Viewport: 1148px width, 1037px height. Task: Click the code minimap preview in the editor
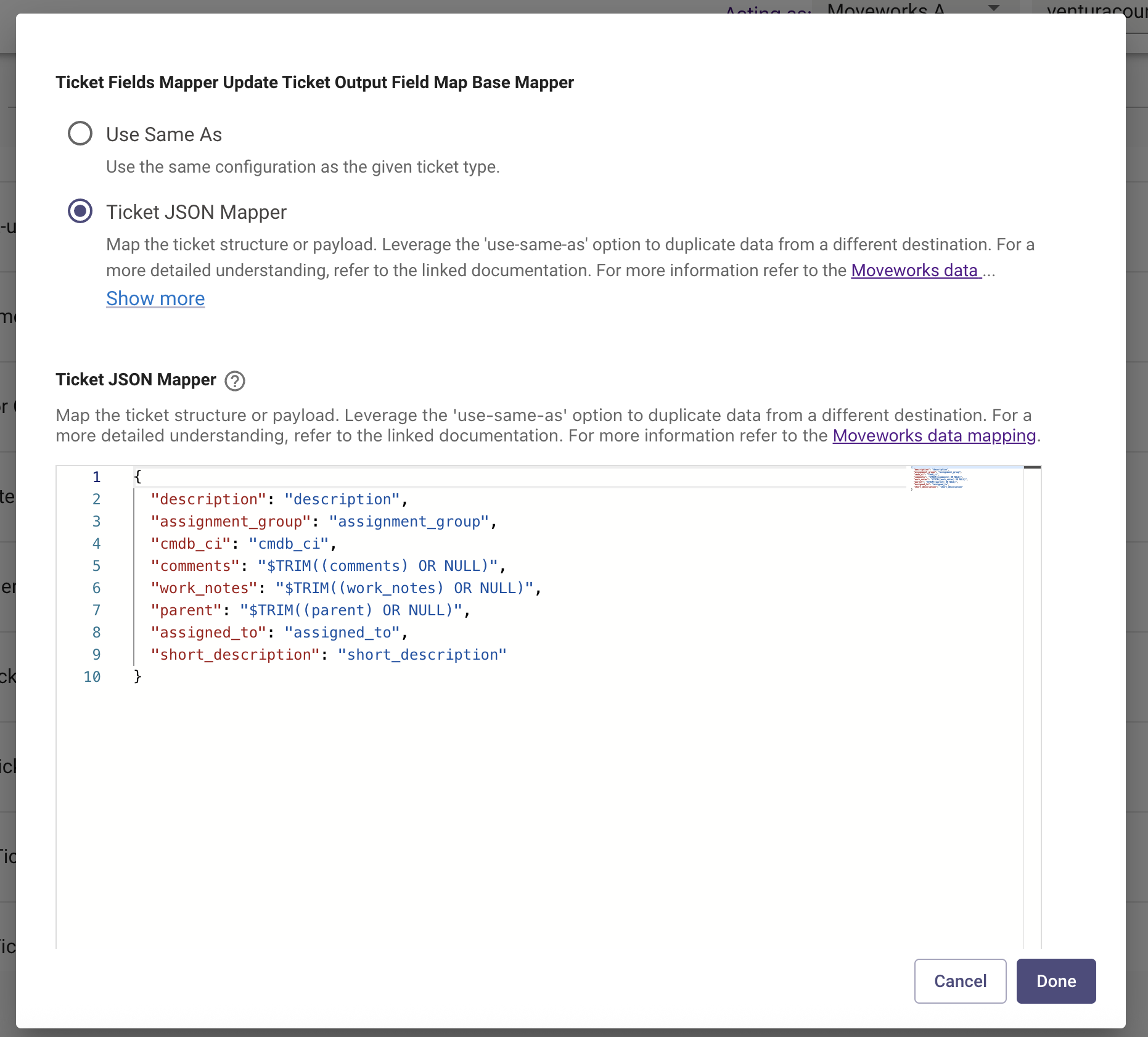click(939, 481)
